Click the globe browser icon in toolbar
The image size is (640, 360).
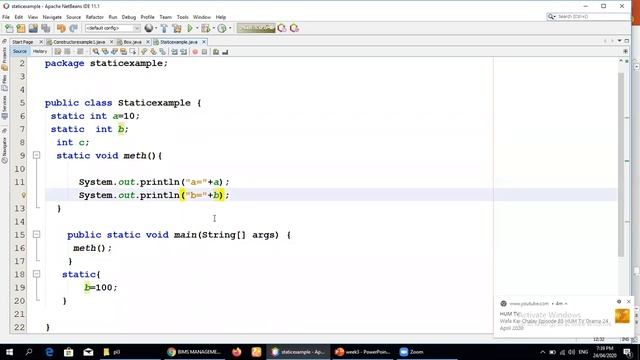click(x=149, y=28)
